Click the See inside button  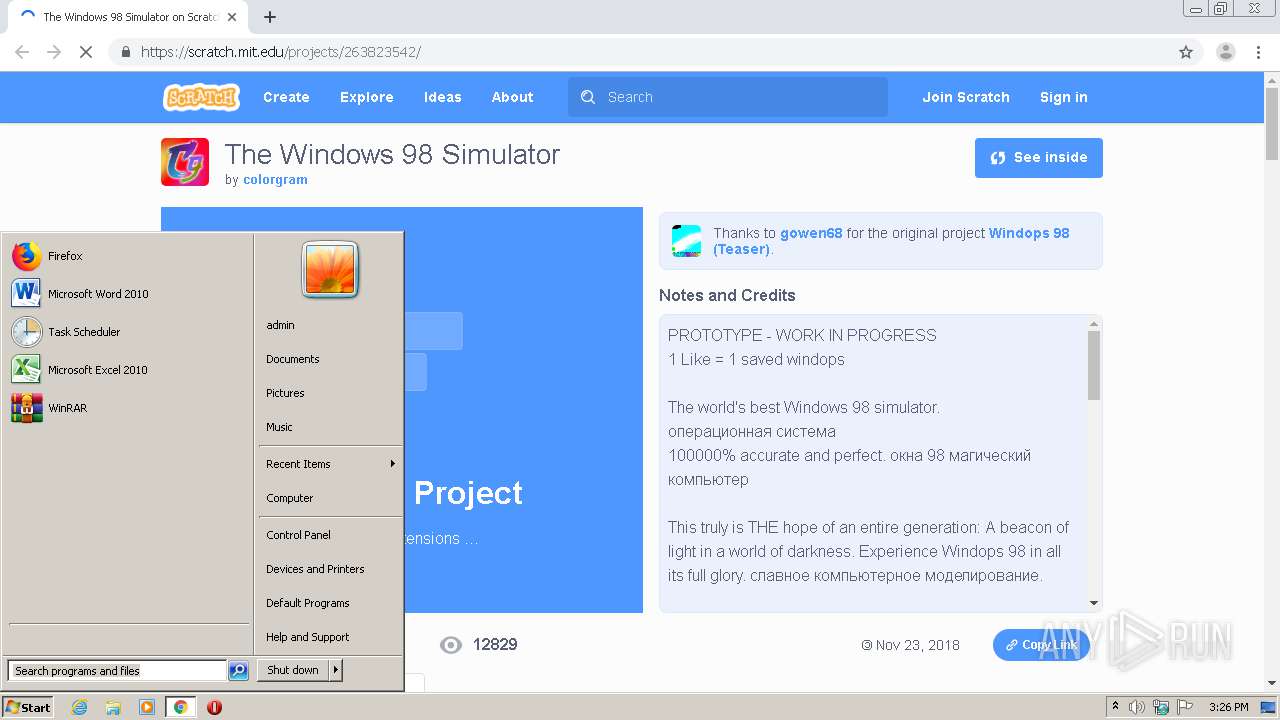coord(1039,158)
